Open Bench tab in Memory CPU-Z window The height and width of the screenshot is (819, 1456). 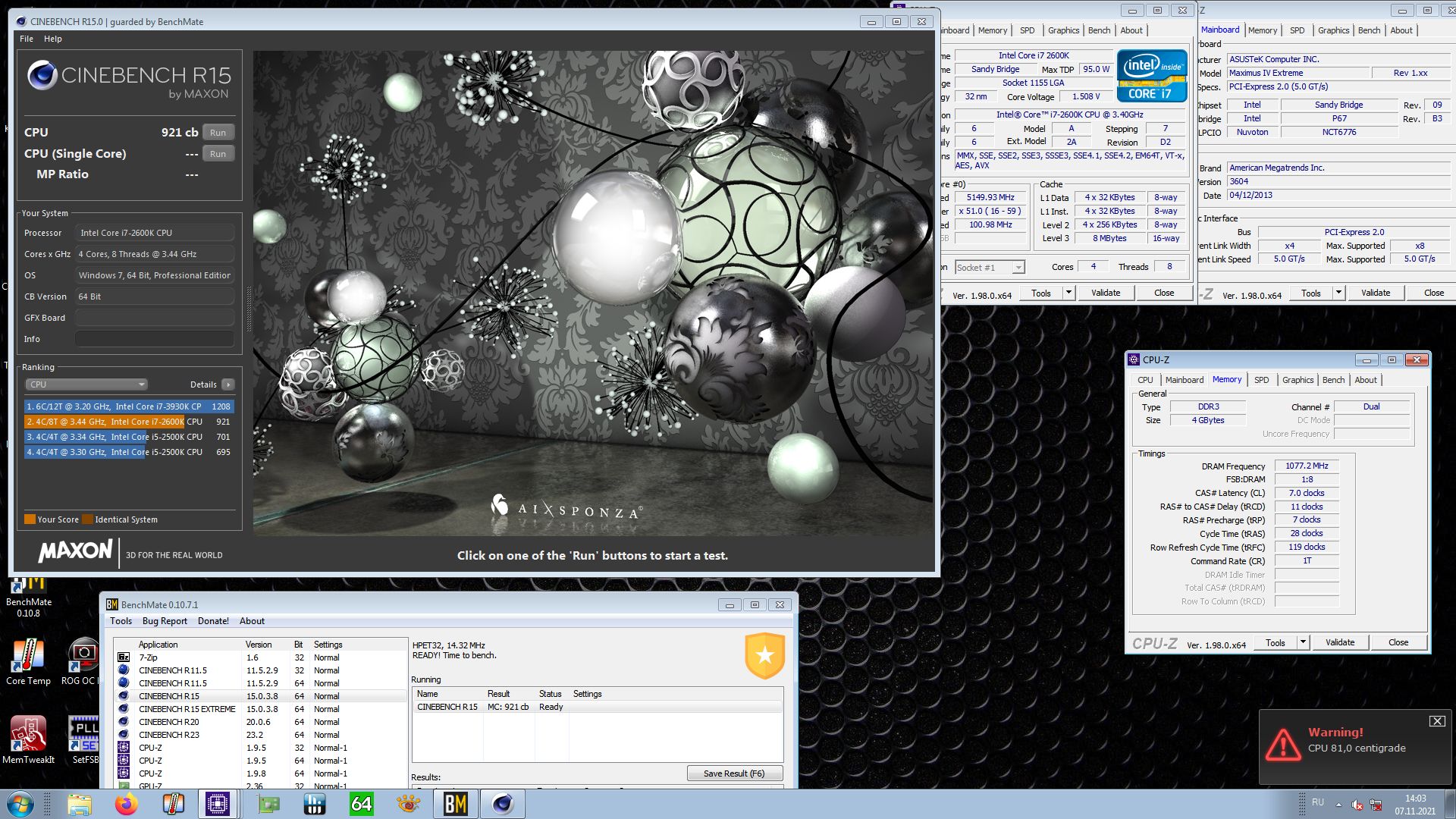point(1333,380)
